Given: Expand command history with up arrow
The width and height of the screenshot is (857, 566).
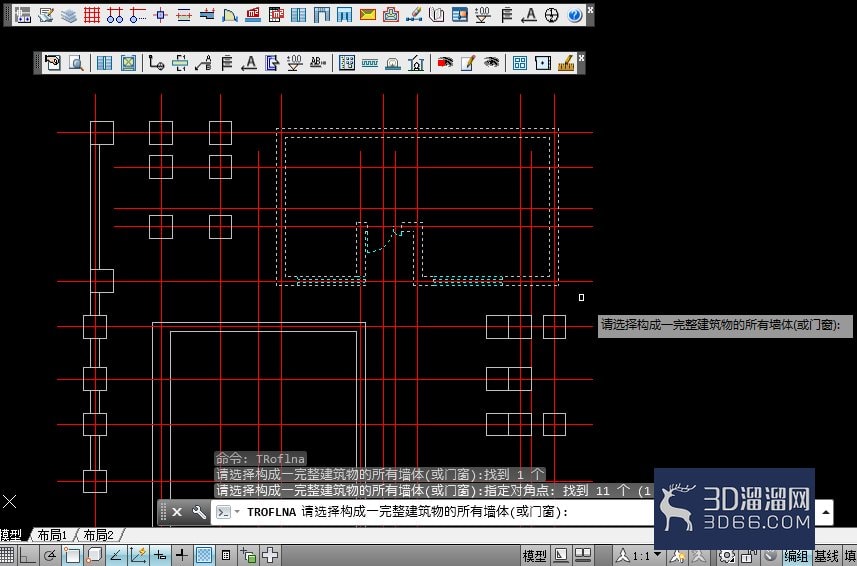Looking at the screenshot, I should tap(825, 512).
